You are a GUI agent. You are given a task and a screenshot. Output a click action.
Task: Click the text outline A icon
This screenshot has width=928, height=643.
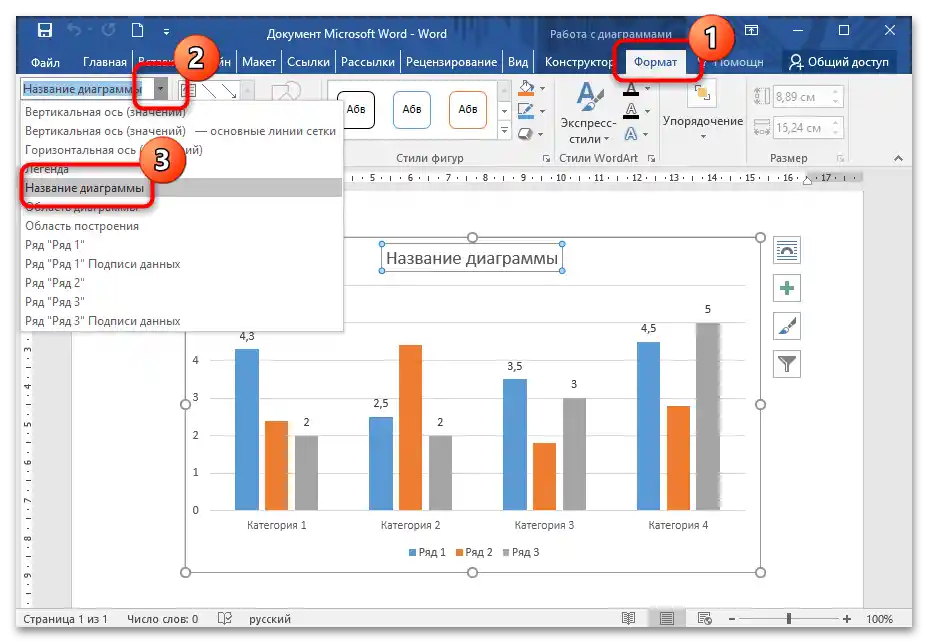point(631,111)
